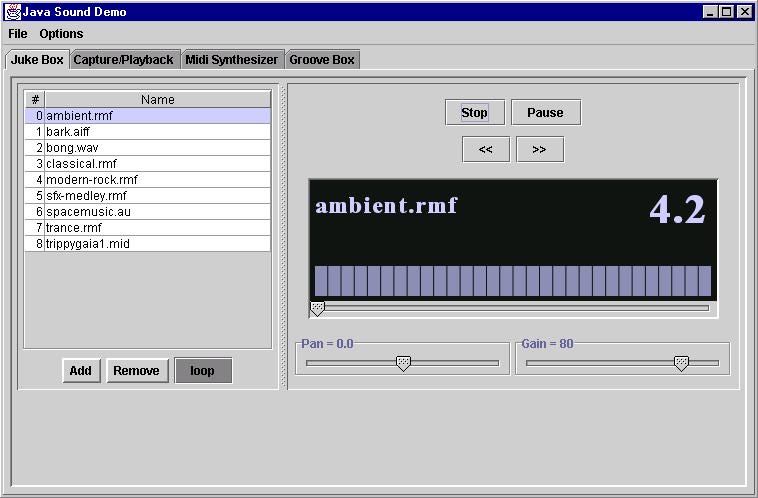
Task: Pause the playing track
Action: point(545,113)
